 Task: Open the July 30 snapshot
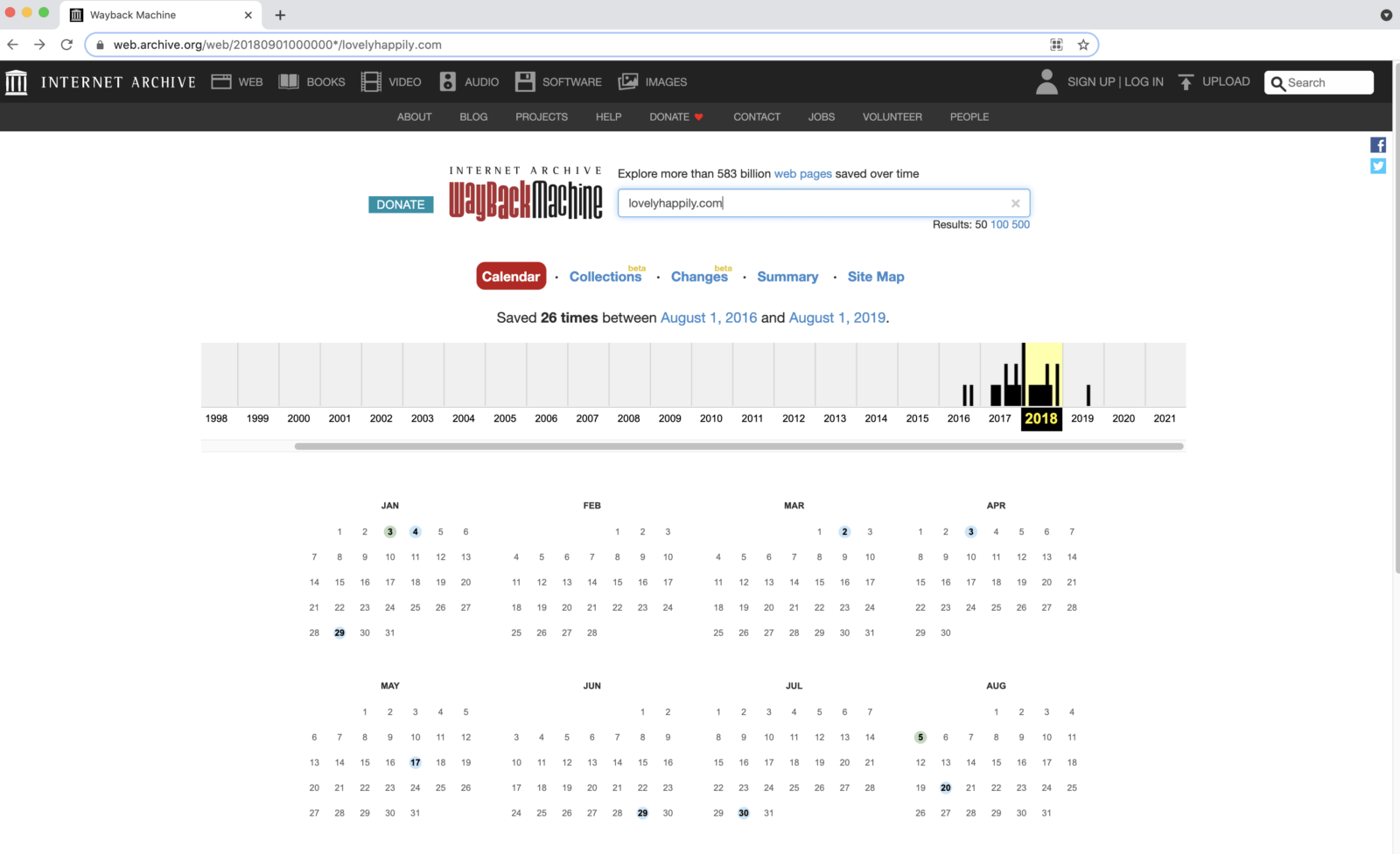pos(744,814)
